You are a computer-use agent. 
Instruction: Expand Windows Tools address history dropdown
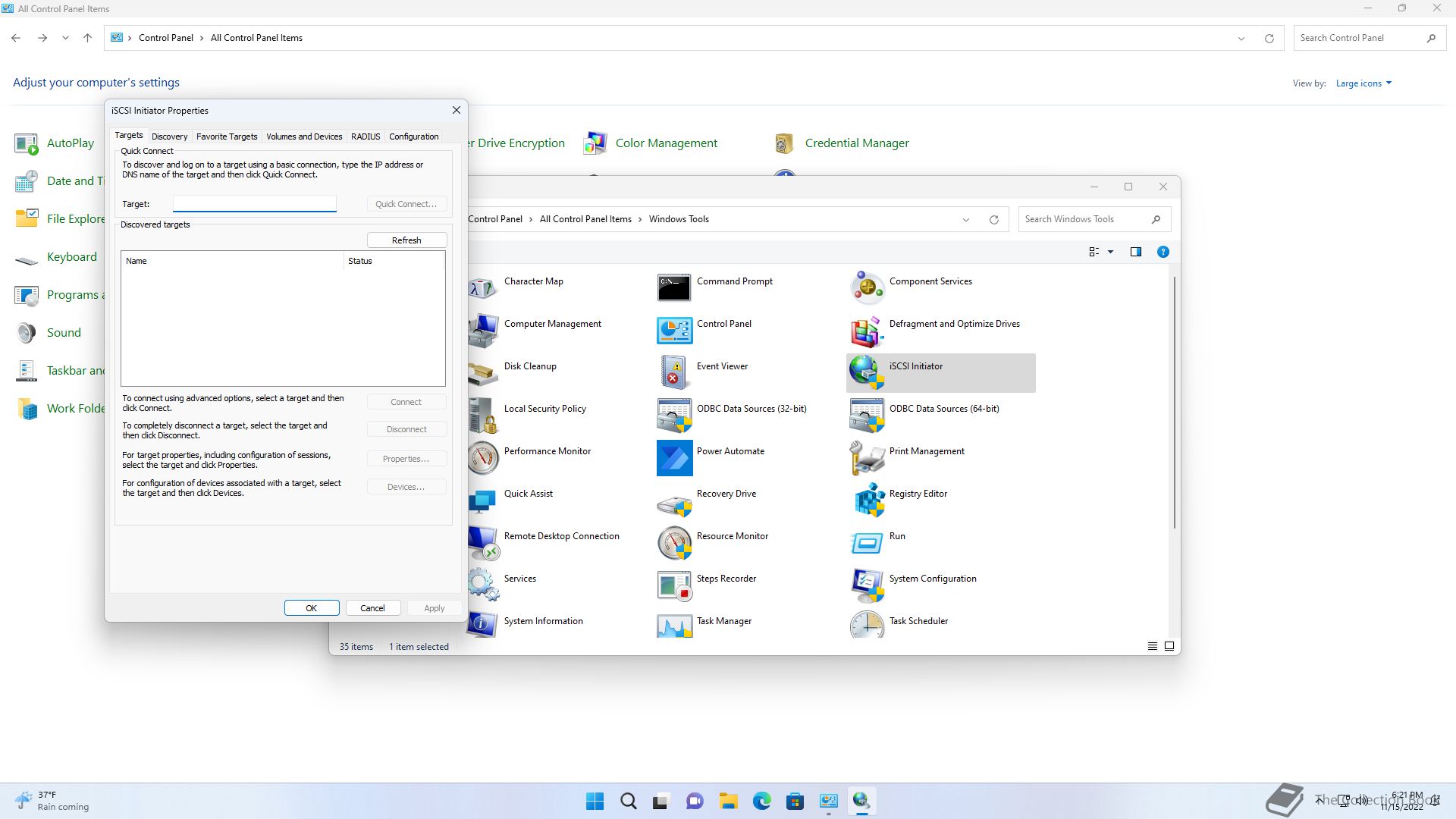966,219
